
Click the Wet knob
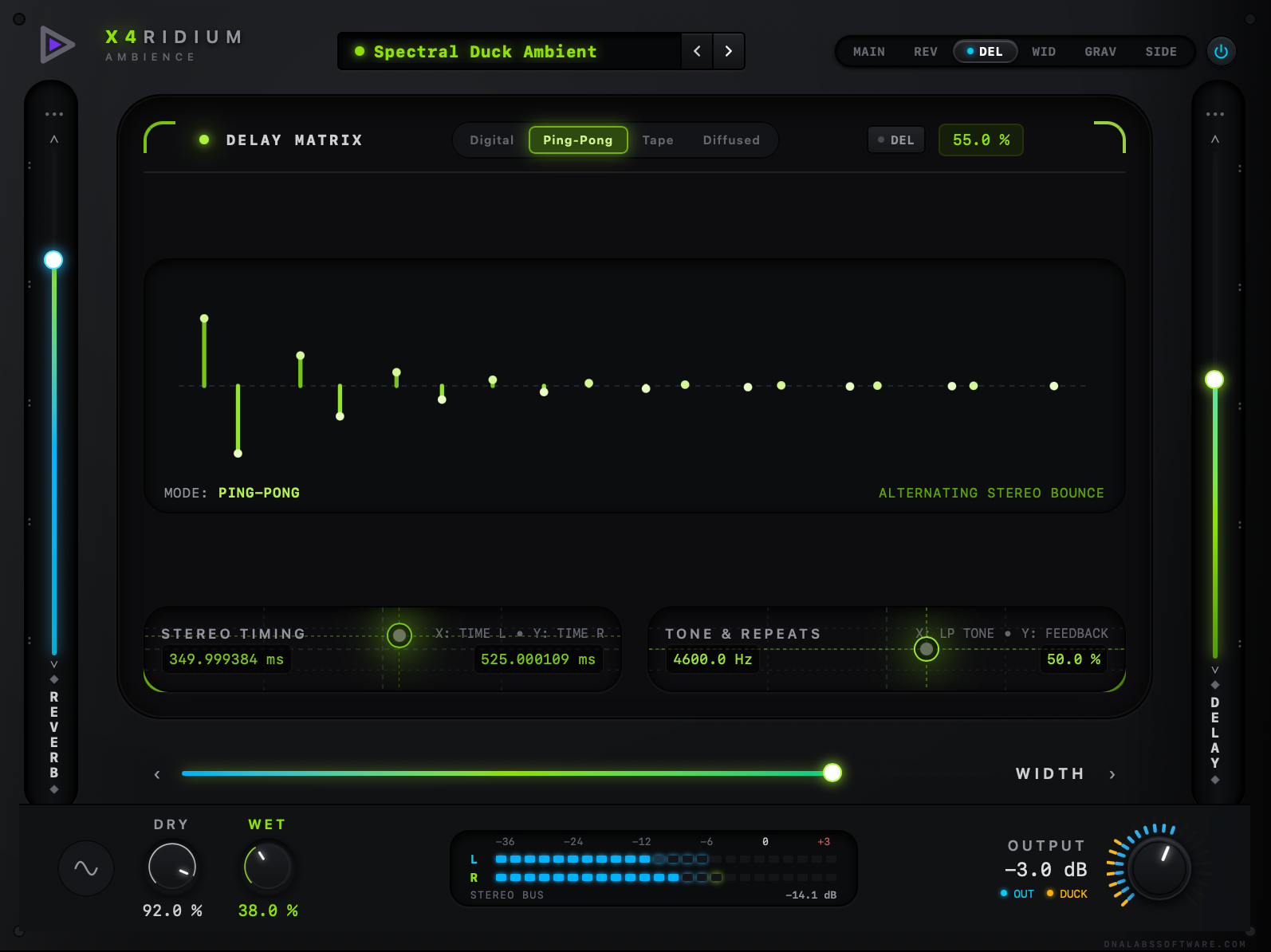[x=268, y=867]
